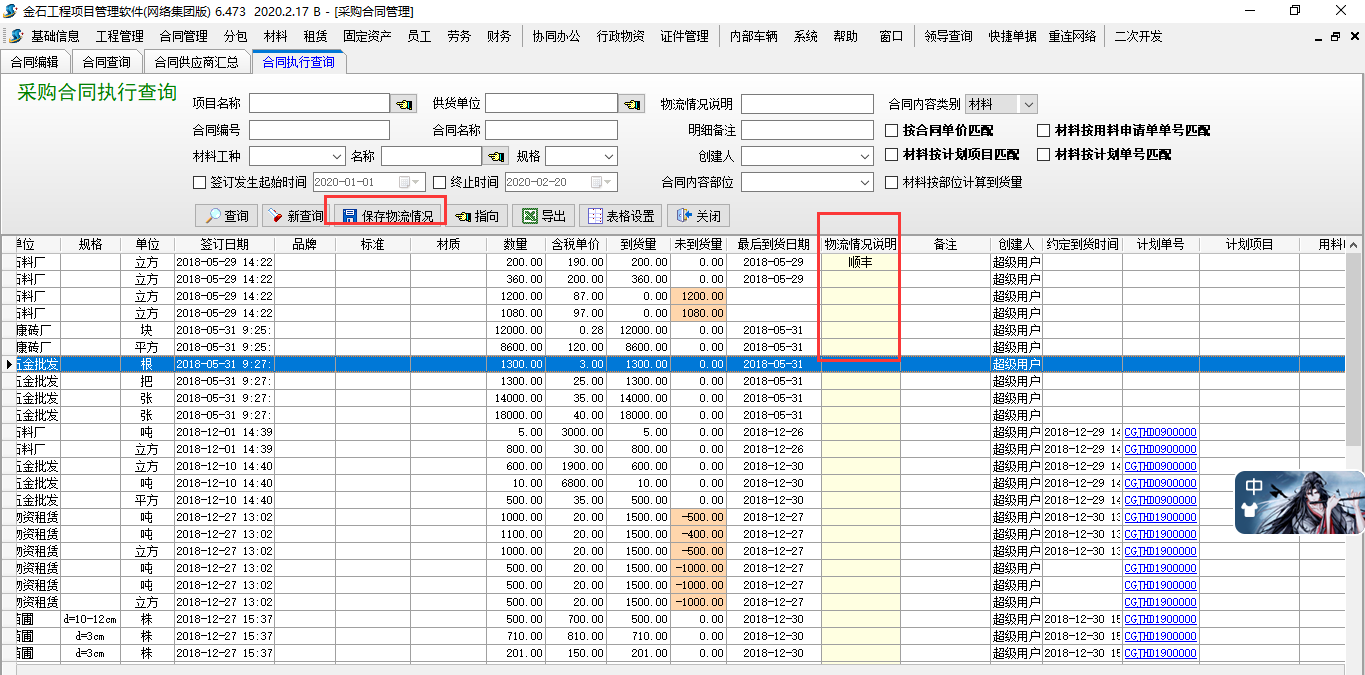Open plan number link CGTHD0900000 in first linked row
1365x675 pixels.
1160,432
